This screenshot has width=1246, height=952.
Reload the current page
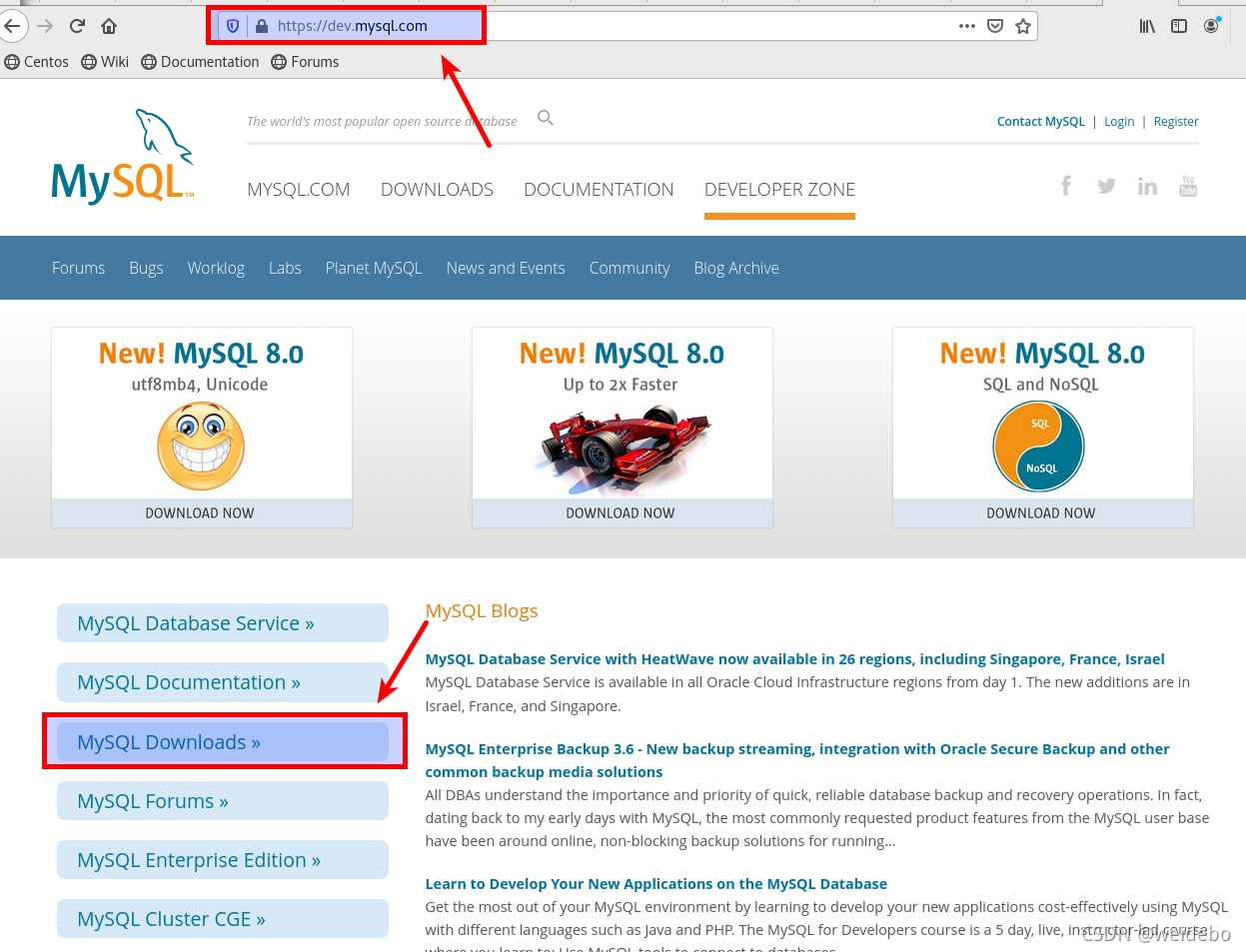(77, 26)
